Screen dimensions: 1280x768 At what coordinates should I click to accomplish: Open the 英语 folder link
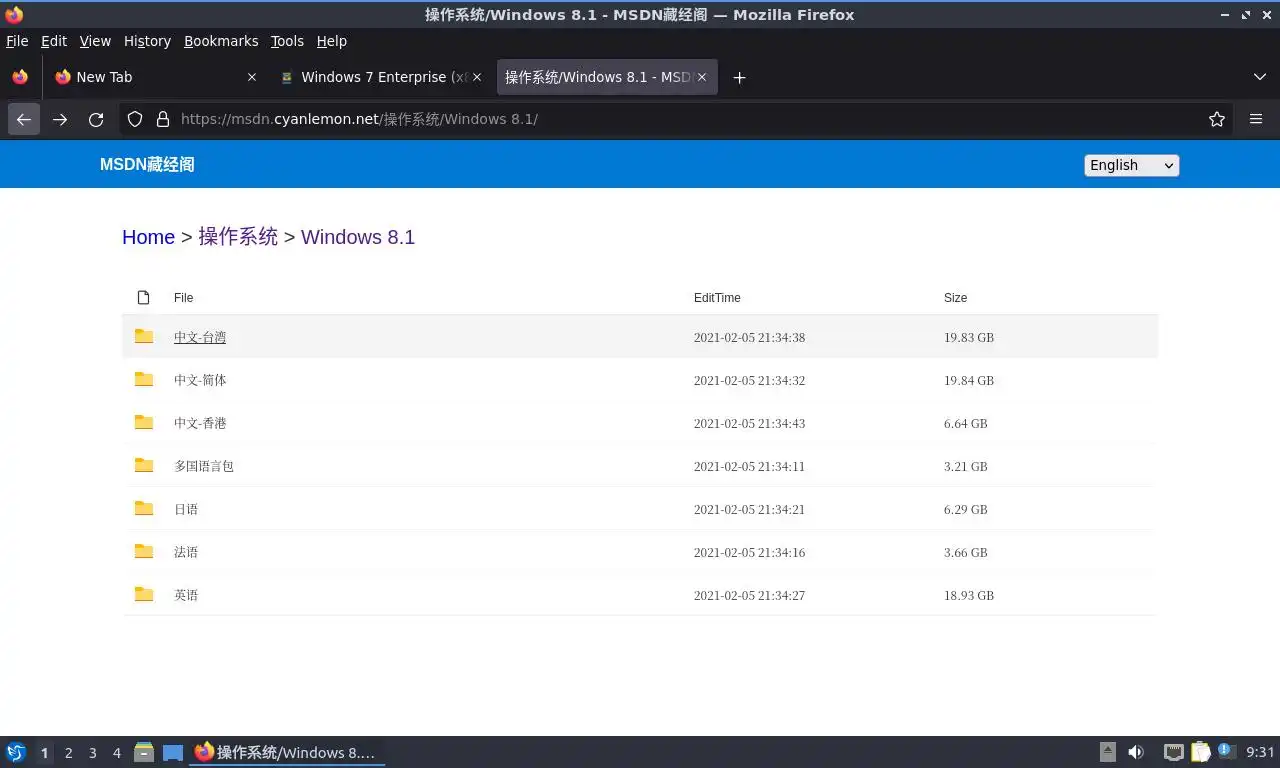click(x=186, y=596)
